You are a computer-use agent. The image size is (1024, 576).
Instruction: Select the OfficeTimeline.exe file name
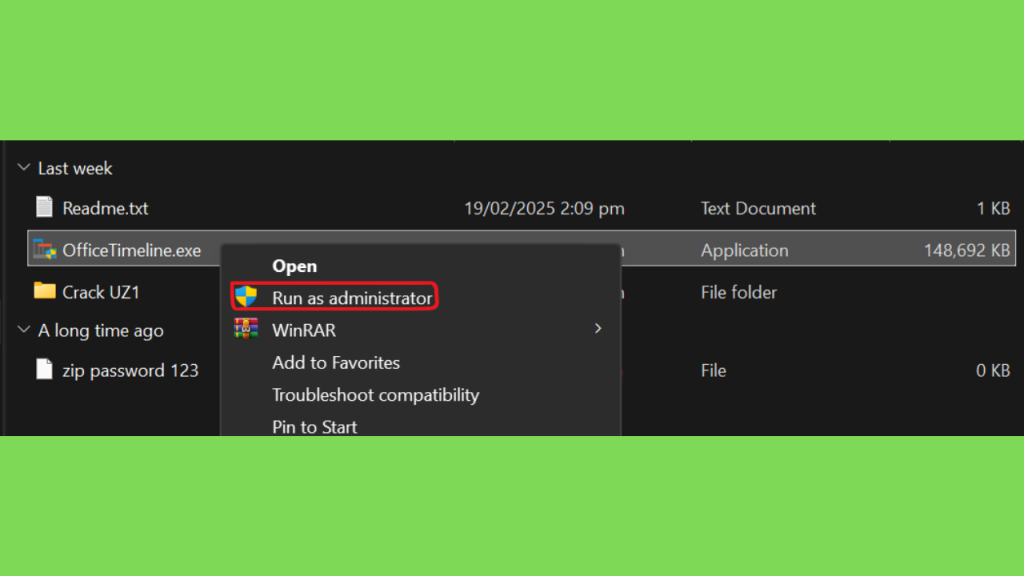point(131,250)
